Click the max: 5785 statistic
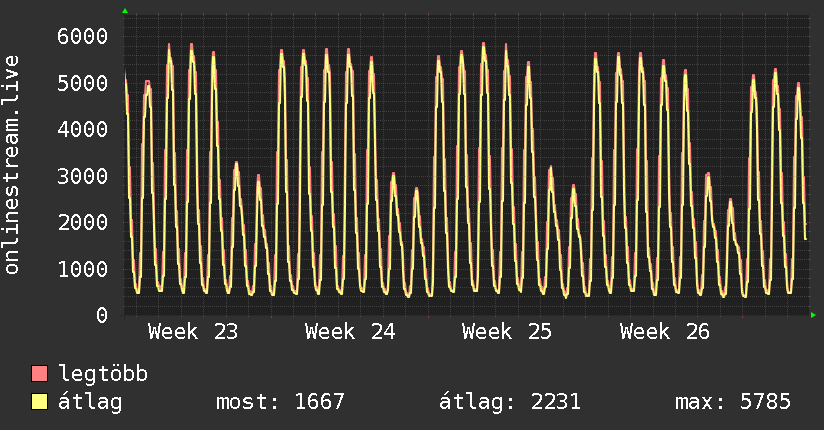 coord(733,402)
